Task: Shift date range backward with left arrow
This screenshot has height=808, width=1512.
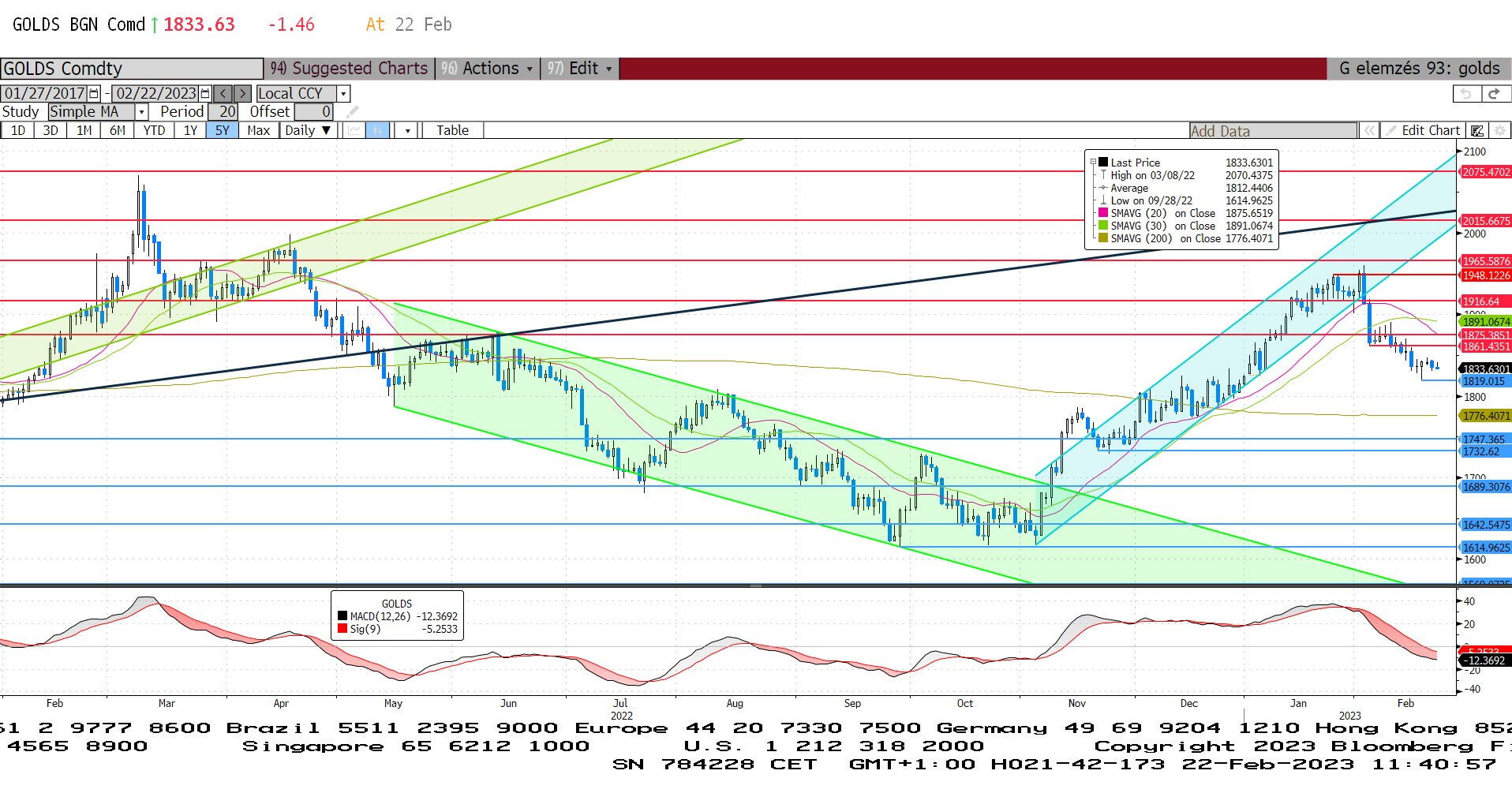Action: (x=223, y=93)
